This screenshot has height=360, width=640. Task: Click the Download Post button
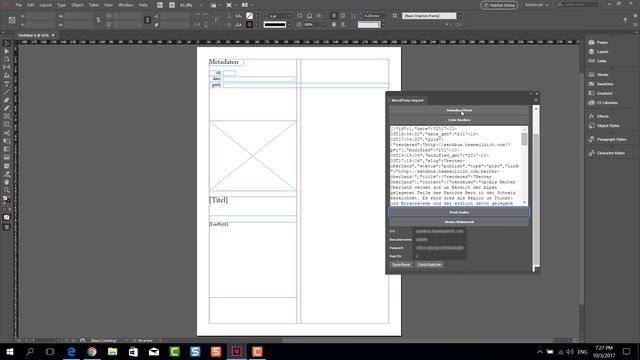(x=459, y=111)
